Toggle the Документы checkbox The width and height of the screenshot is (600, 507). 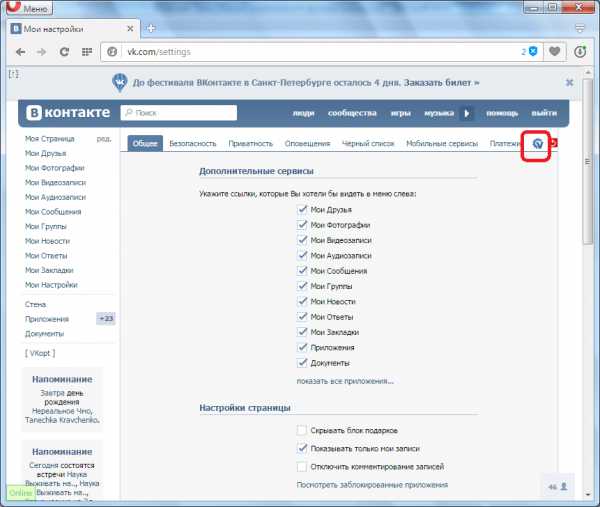click(302, 362)
